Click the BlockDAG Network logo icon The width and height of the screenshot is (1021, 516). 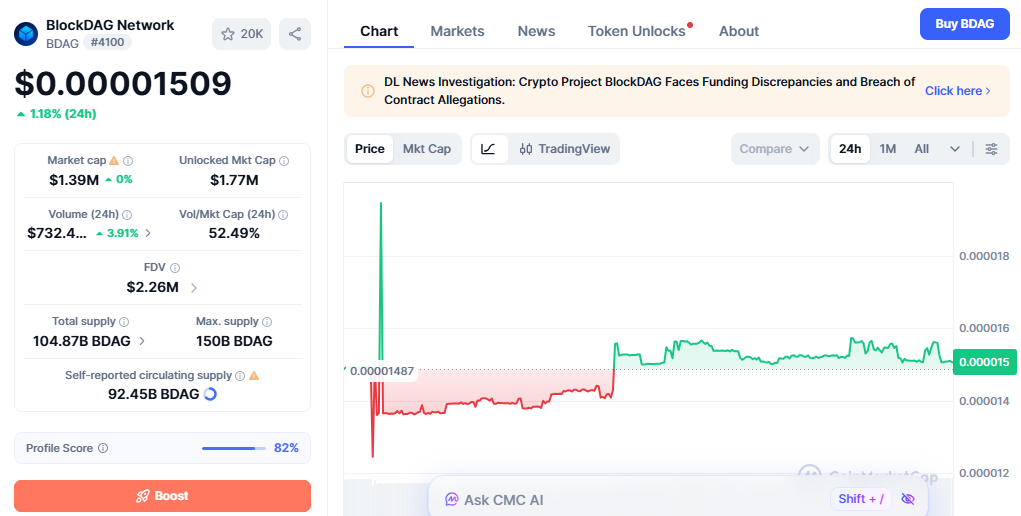tap(26, 33)
